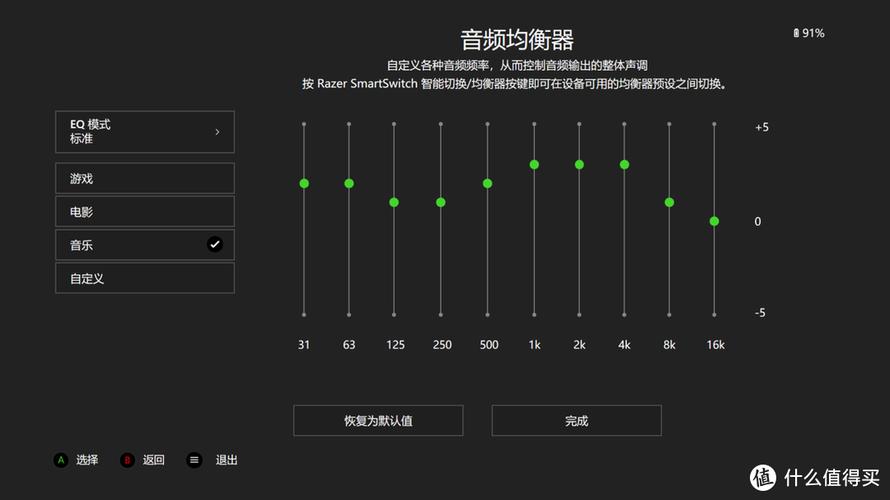Click the green A 选择 button icon
The image size is (890, 500).
click(61, 460)
